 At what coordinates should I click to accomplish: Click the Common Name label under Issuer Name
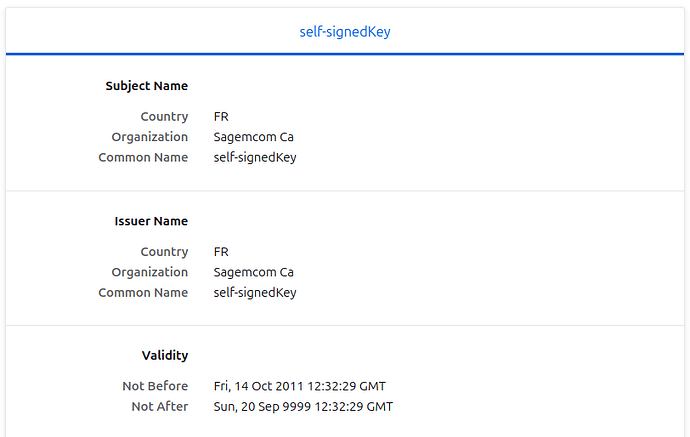[x=143, y=293]
